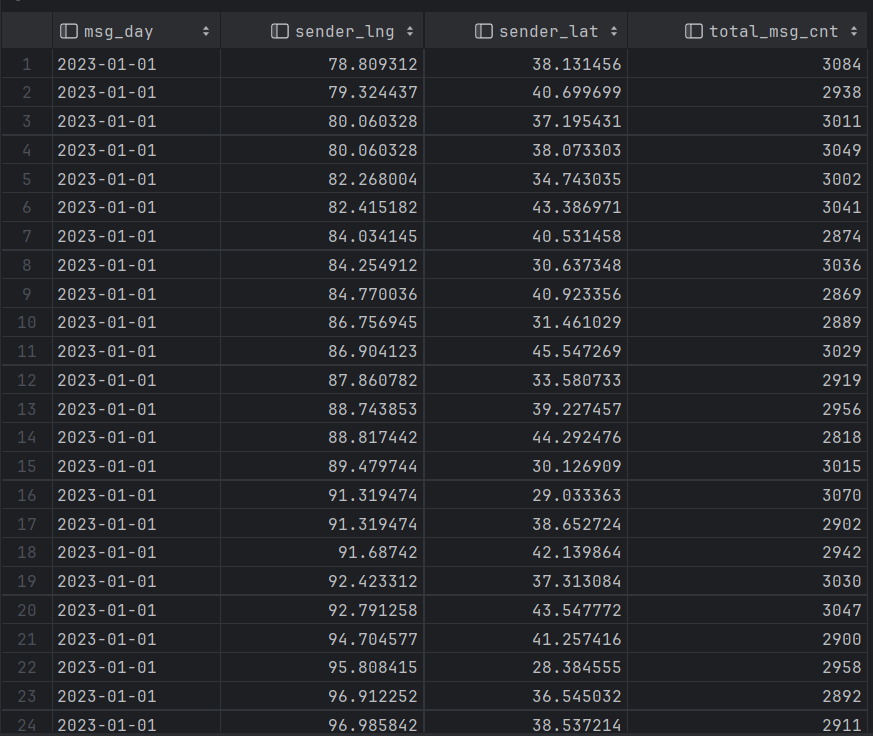Click the cell with longitude 78.809312
Viewport: 873px width, 736px height.
[373, 64]
